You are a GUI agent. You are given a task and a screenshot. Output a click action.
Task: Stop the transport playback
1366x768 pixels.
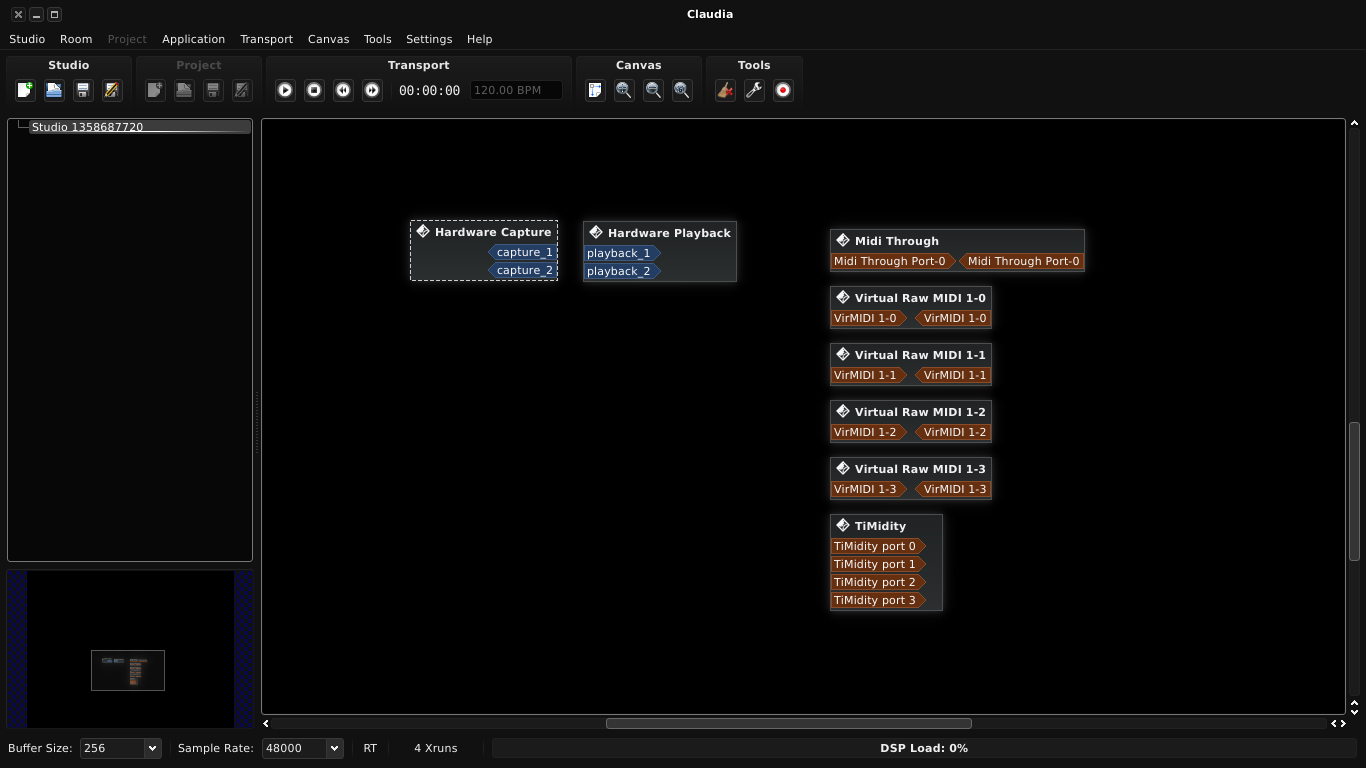click(314, 90)
